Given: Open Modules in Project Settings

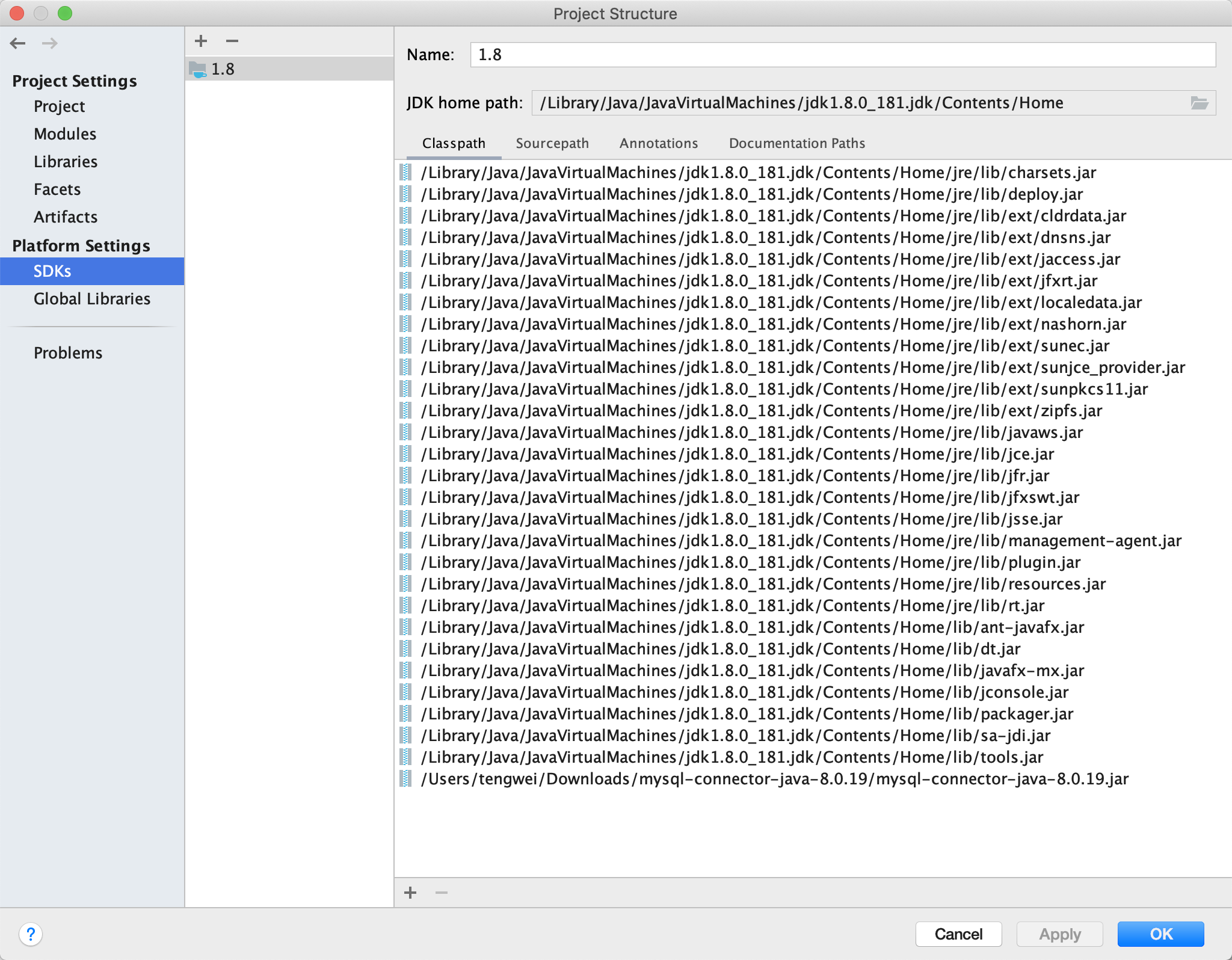Looking at the screenshot, I should [65, 134].
